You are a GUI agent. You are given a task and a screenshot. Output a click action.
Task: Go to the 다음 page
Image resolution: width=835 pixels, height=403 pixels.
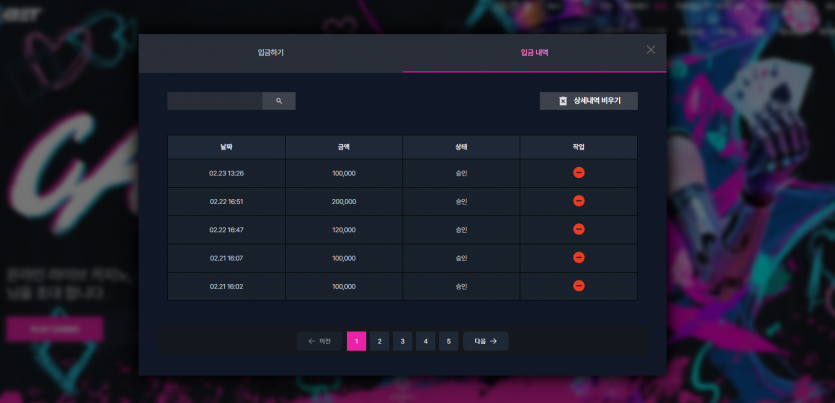(486, 341)
